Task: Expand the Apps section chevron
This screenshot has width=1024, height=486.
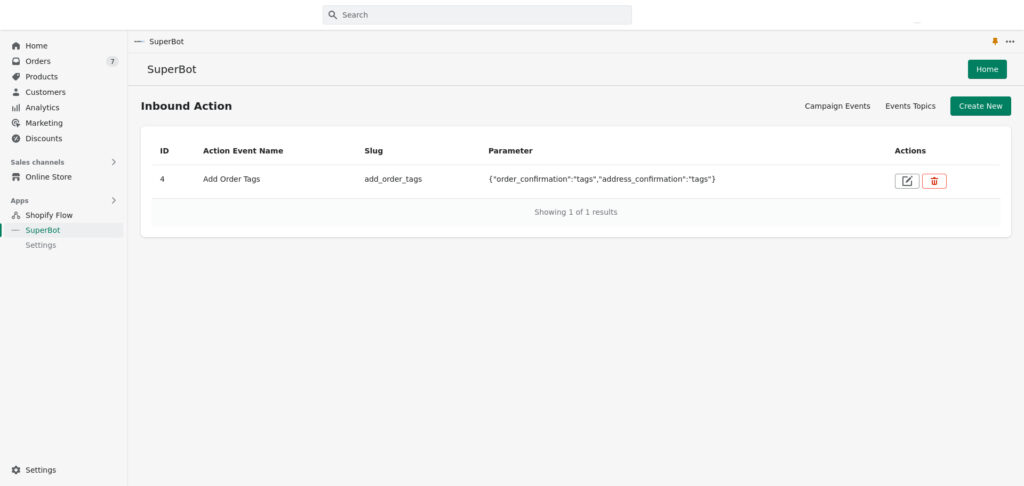Action: (114, 201)
